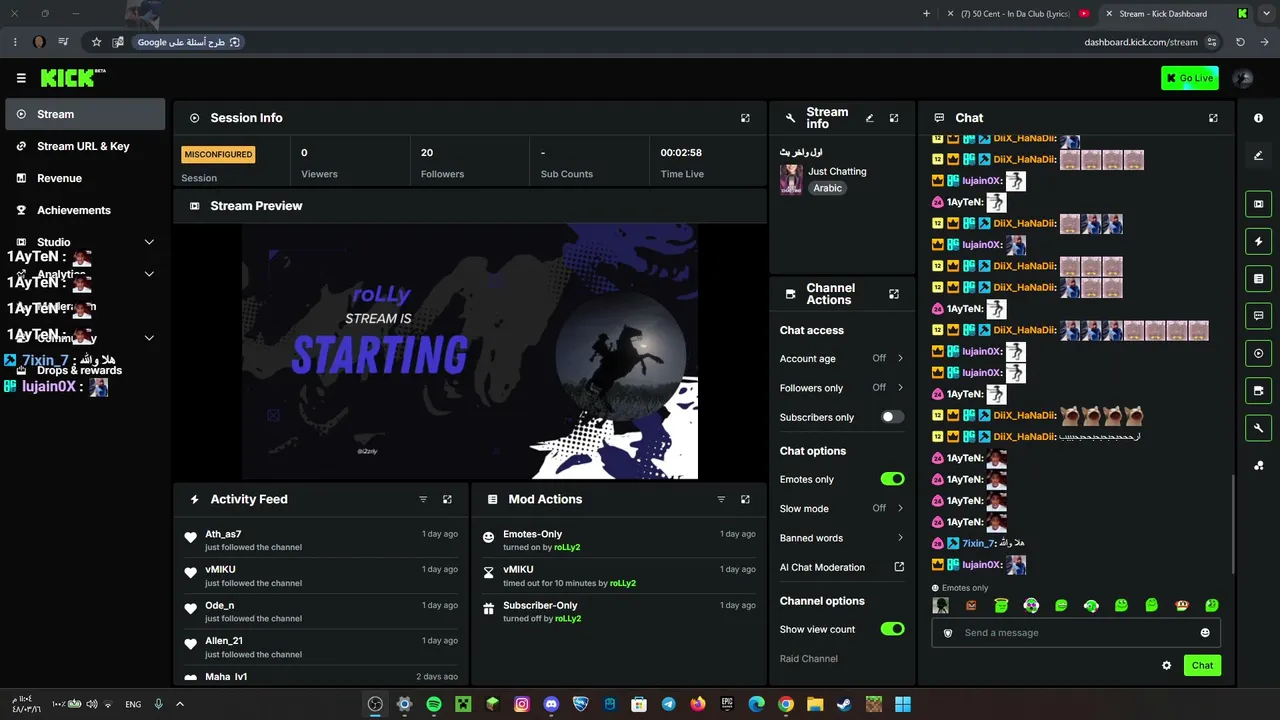This screenshot has height=720, width=1280.
Task: Filter the Mod Actions list
Action: tap(721, 499)
